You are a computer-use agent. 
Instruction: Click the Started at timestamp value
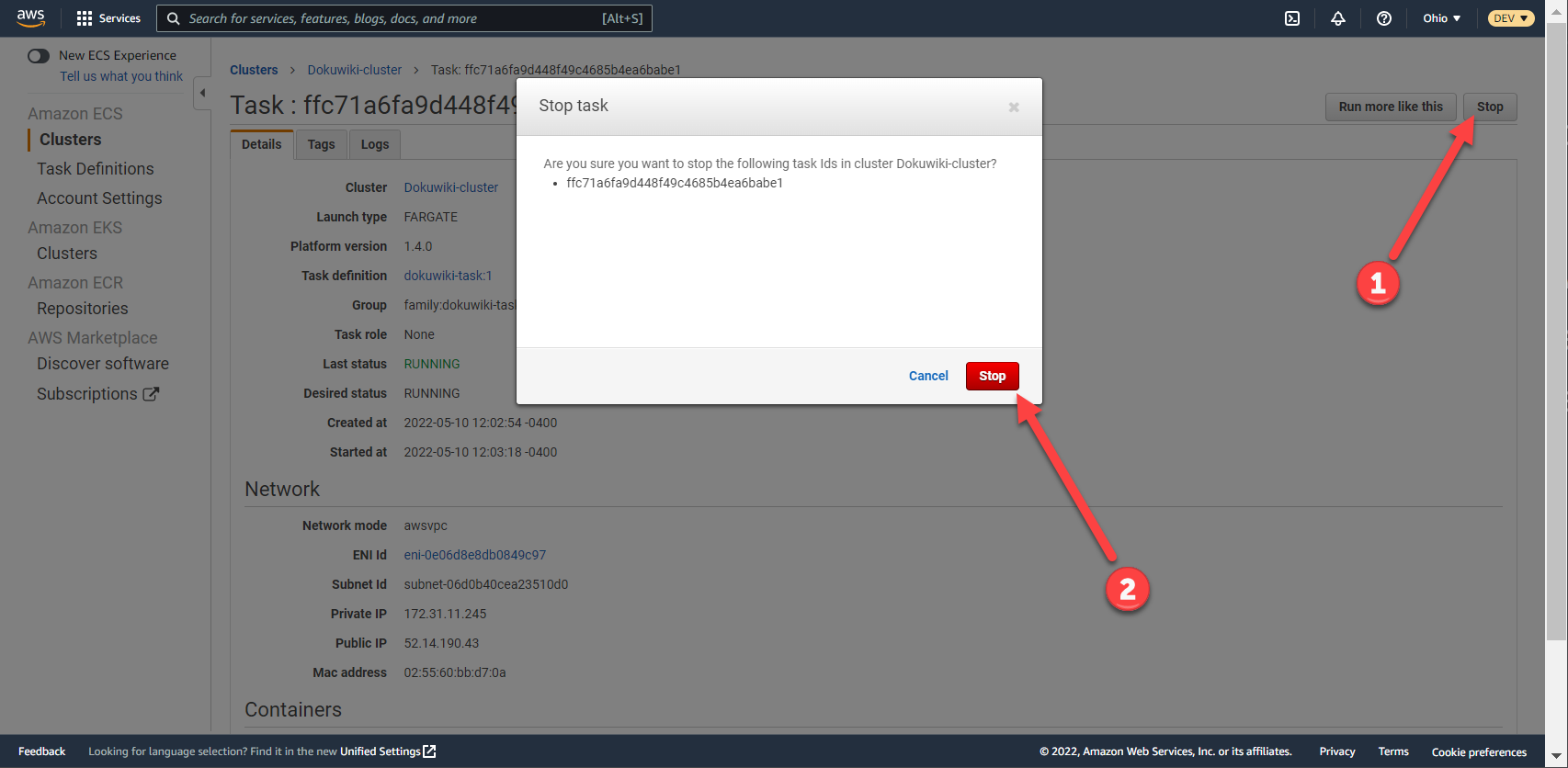(x=481, y=452)
